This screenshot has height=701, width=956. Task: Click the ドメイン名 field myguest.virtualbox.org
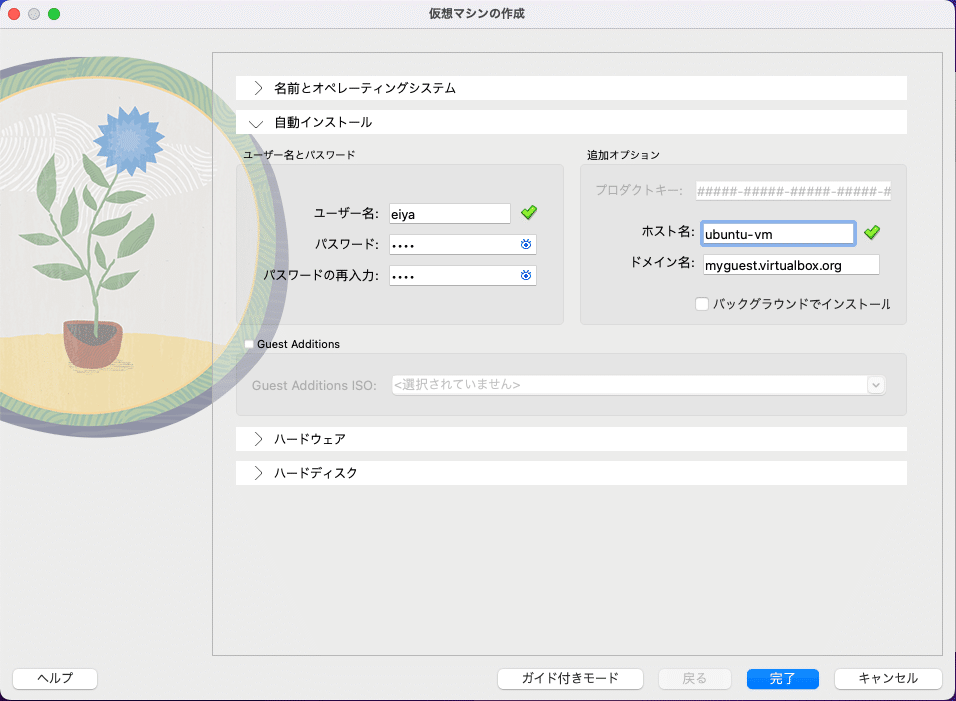point(791,265)
